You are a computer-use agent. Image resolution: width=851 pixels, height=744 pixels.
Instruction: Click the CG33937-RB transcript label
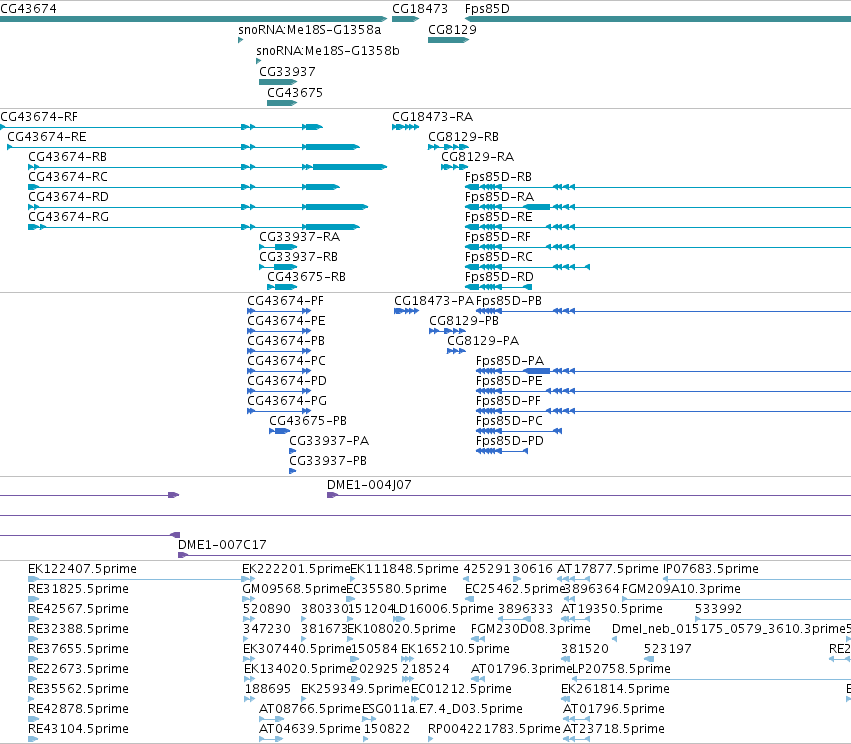pos(299,257)
